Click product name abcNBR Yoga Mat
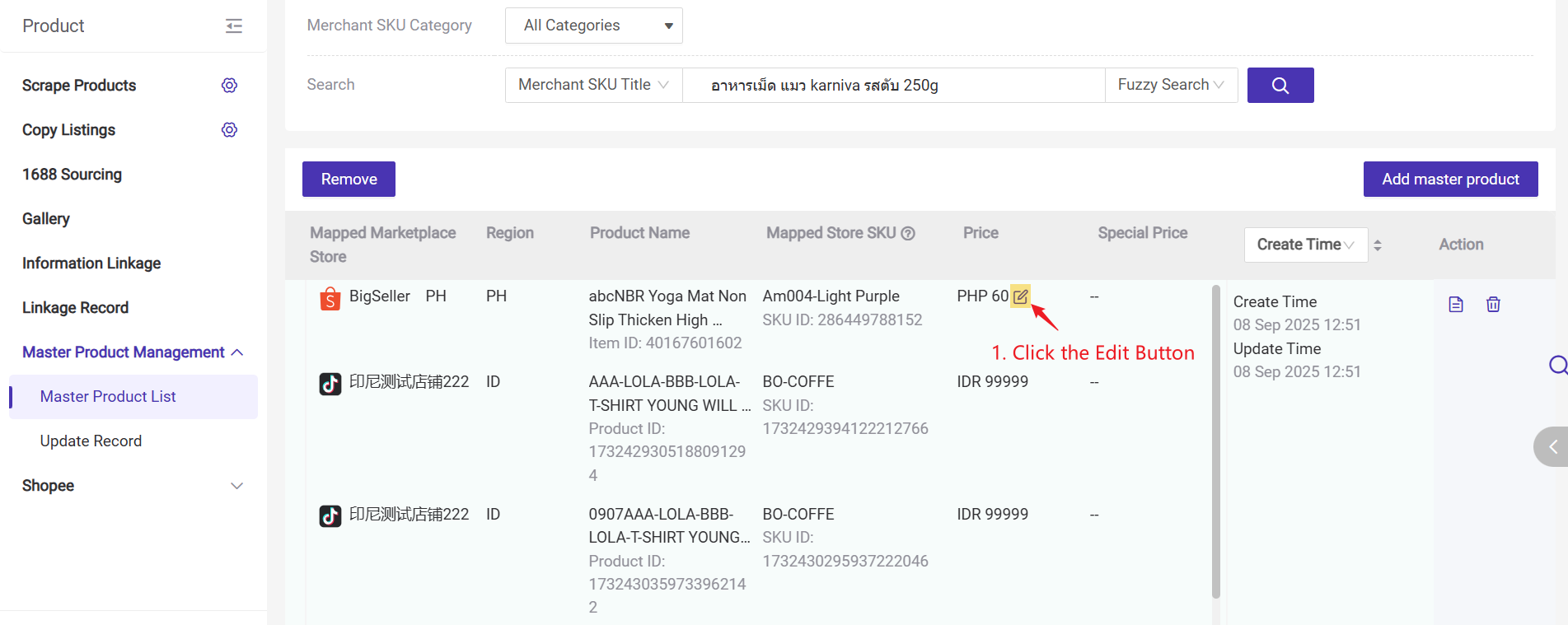 point(667,308)
